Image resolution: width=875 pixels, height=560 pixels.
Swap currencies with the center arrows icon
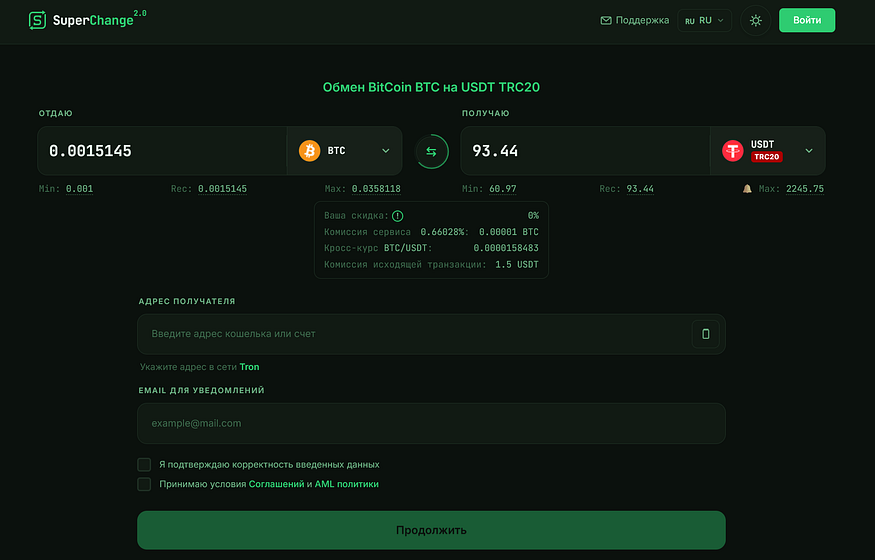tap(431, 151)
